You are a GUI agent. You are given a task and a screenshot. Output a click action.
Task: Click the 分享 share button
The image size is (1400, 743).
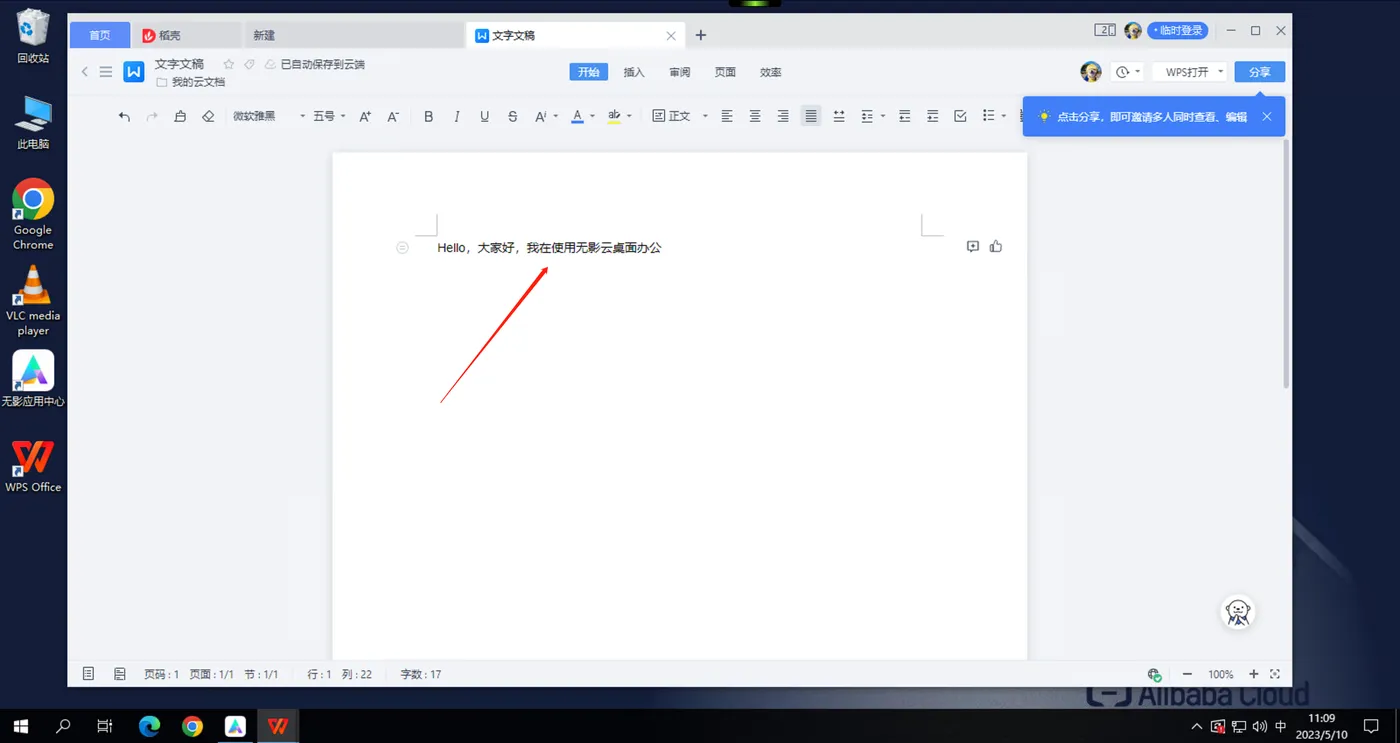1260,72
